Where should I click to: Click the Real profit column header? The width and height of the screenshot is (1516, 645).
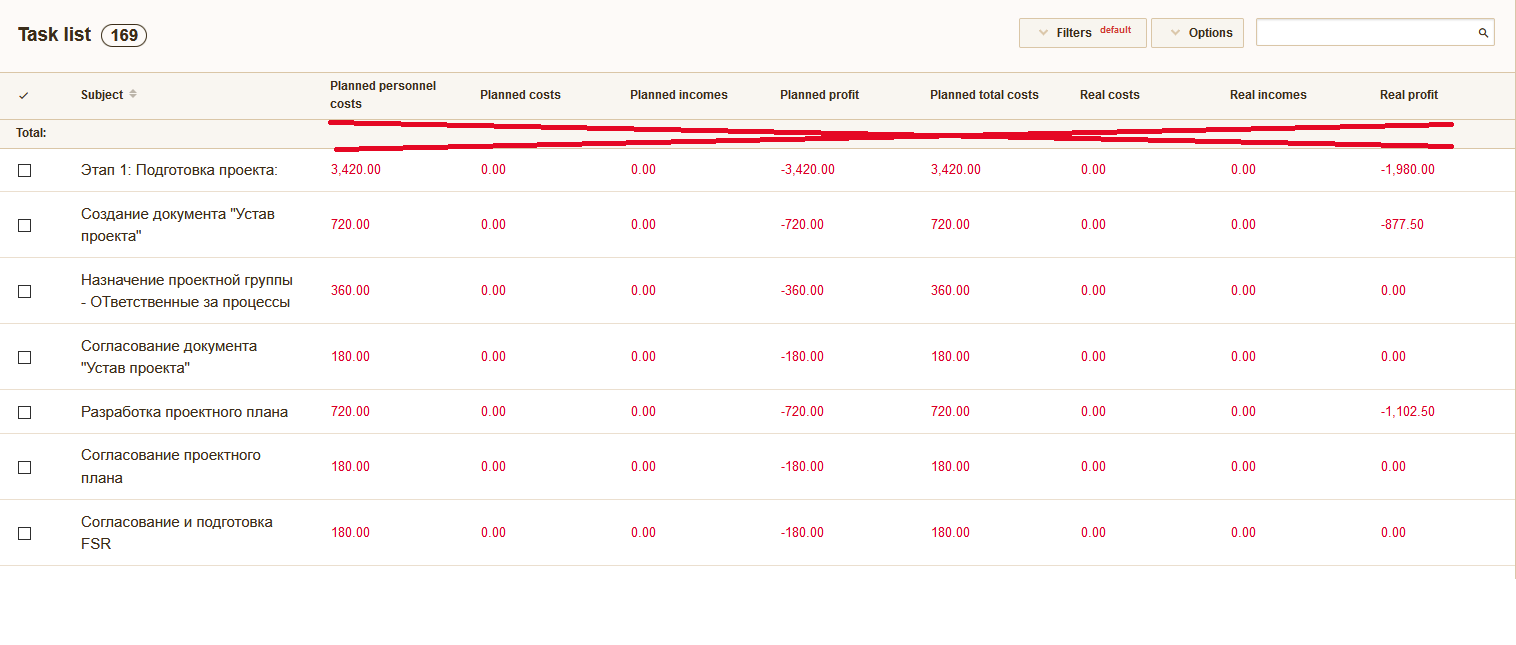[x=1409, y=95]
